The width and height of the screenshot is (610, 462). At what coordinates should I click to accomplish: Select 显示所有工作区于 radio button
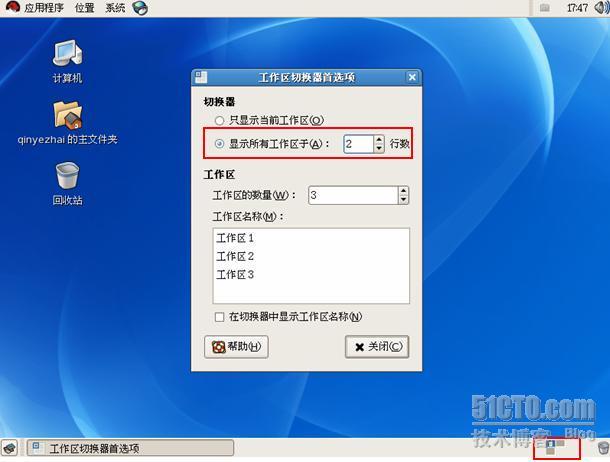pos(219,144)
